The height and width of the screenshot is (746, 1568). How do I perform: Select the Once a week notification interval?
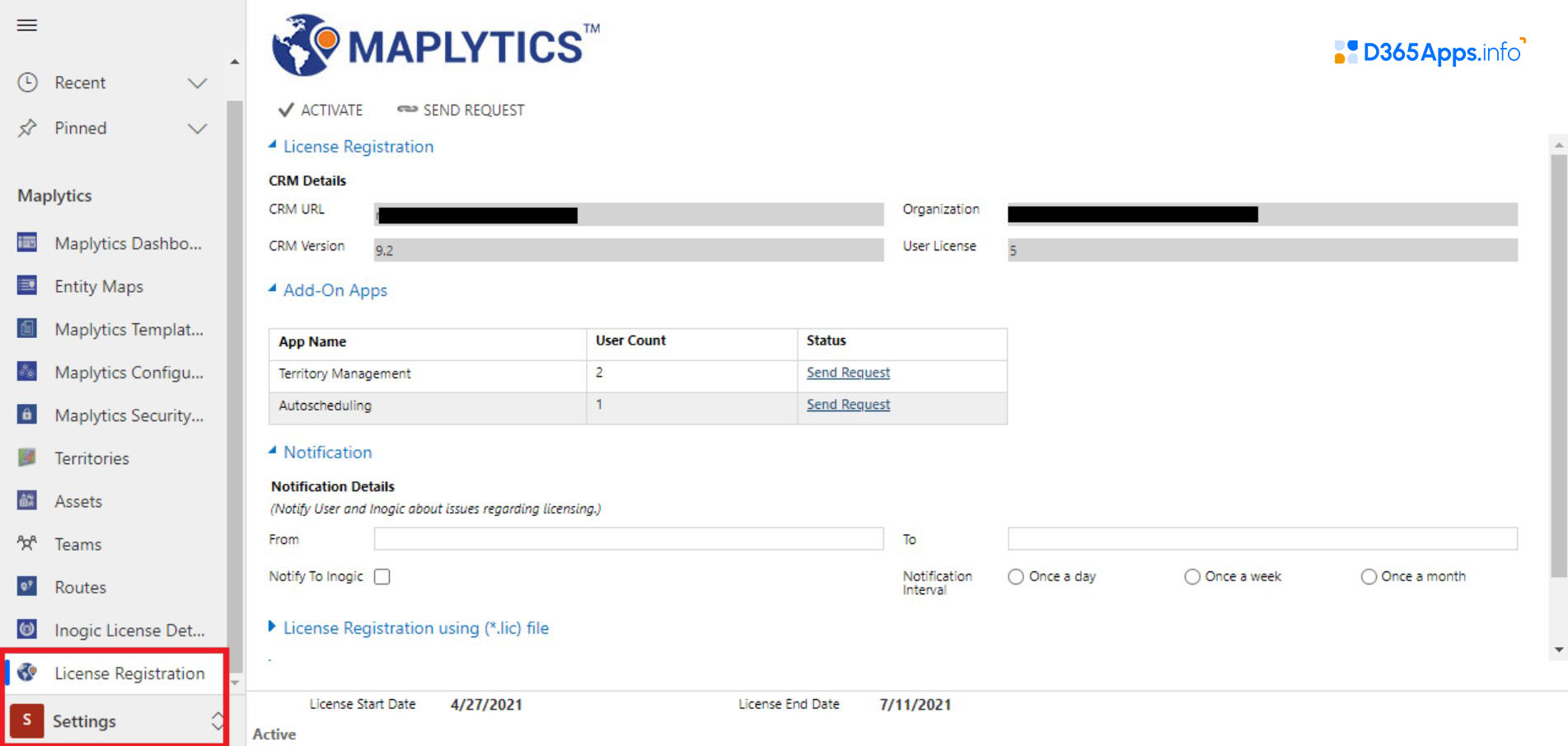point(1191,576)
